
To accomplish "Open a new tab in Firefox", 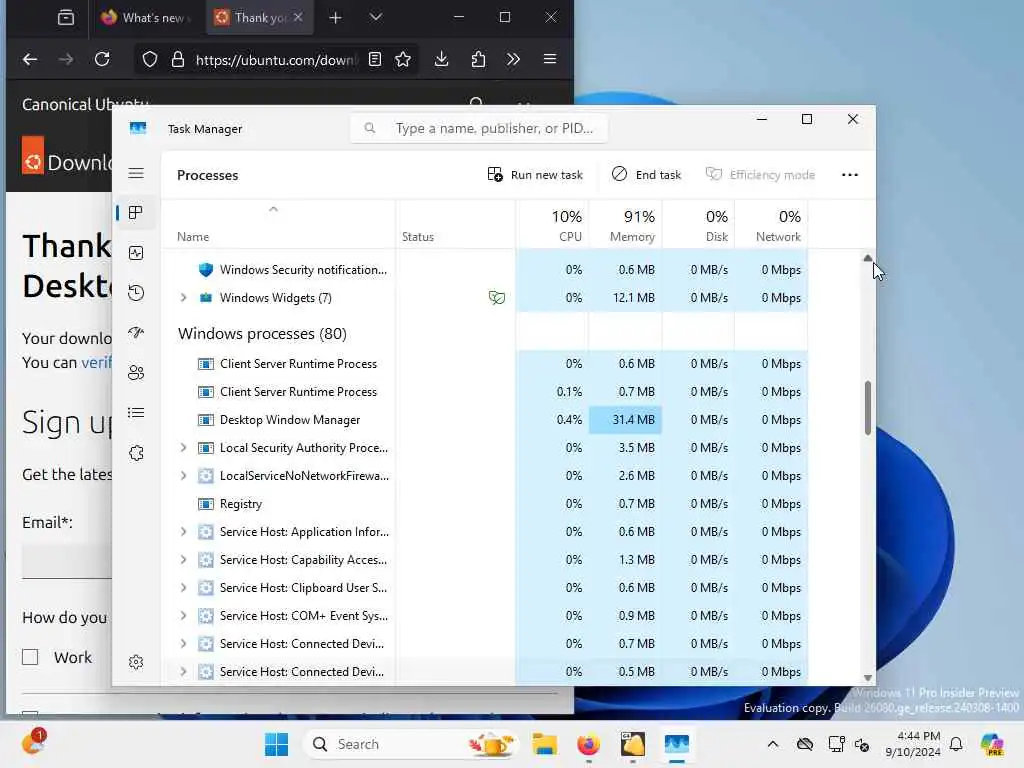I will 335,18.
